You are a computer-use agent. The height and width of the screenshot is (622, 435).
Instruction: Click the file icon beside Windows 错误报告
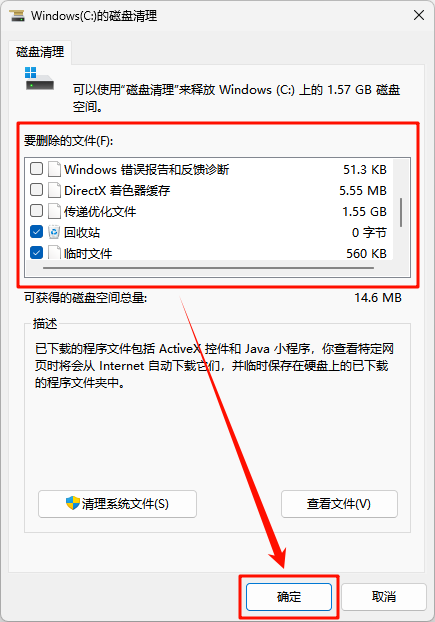click(x=54, y=169)
